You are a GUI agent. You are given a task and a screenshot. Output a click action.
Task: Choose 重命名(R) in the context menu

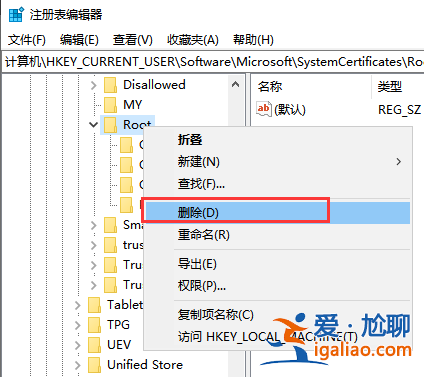[x=277, y=235]
